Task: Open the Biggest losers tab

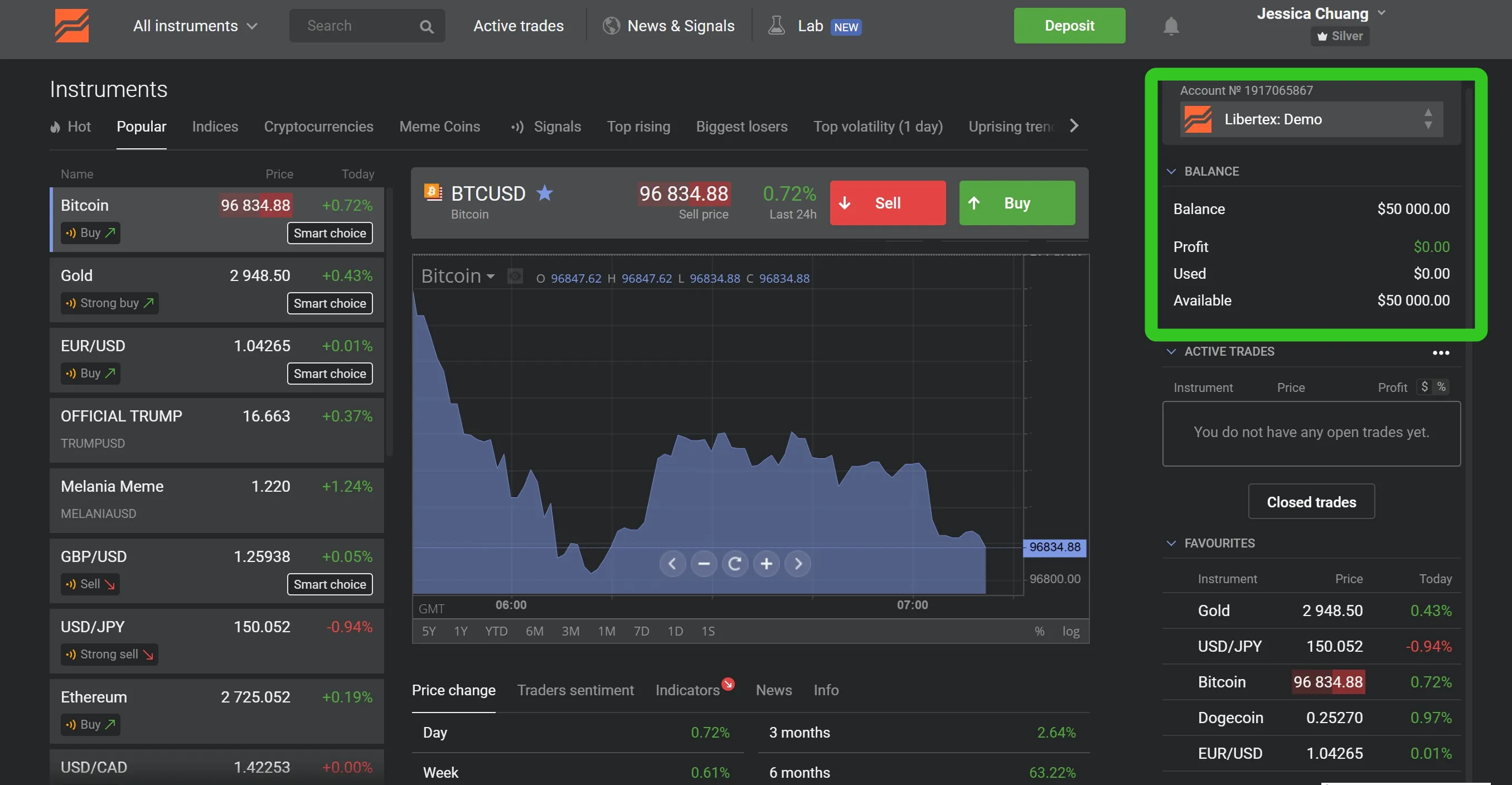Action: [742, 127]
